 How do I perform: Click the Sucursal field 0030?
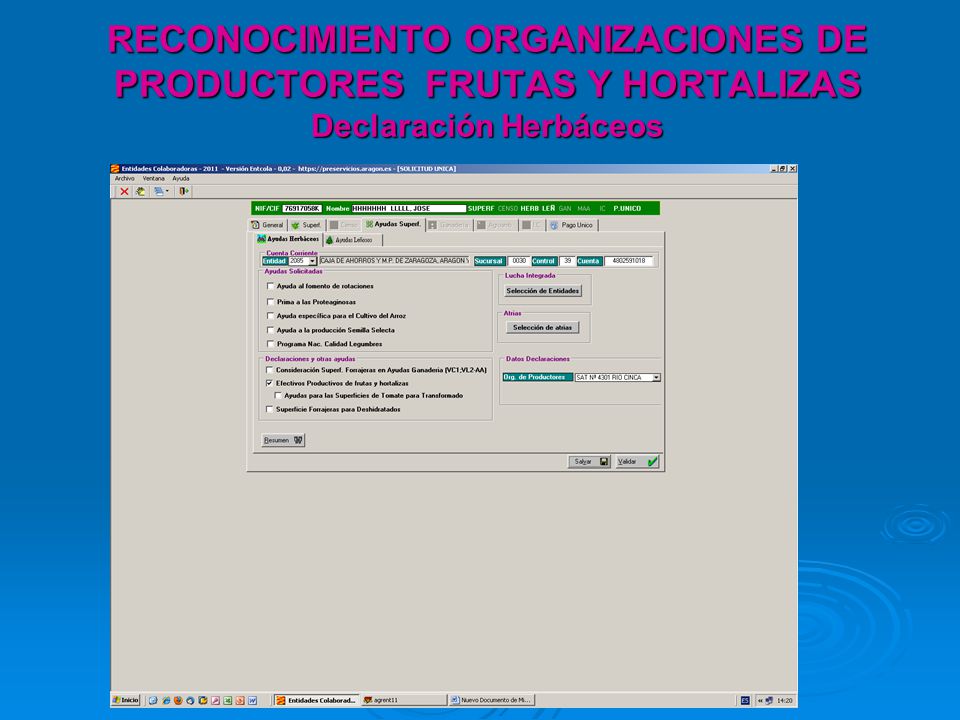pos(519,261)
